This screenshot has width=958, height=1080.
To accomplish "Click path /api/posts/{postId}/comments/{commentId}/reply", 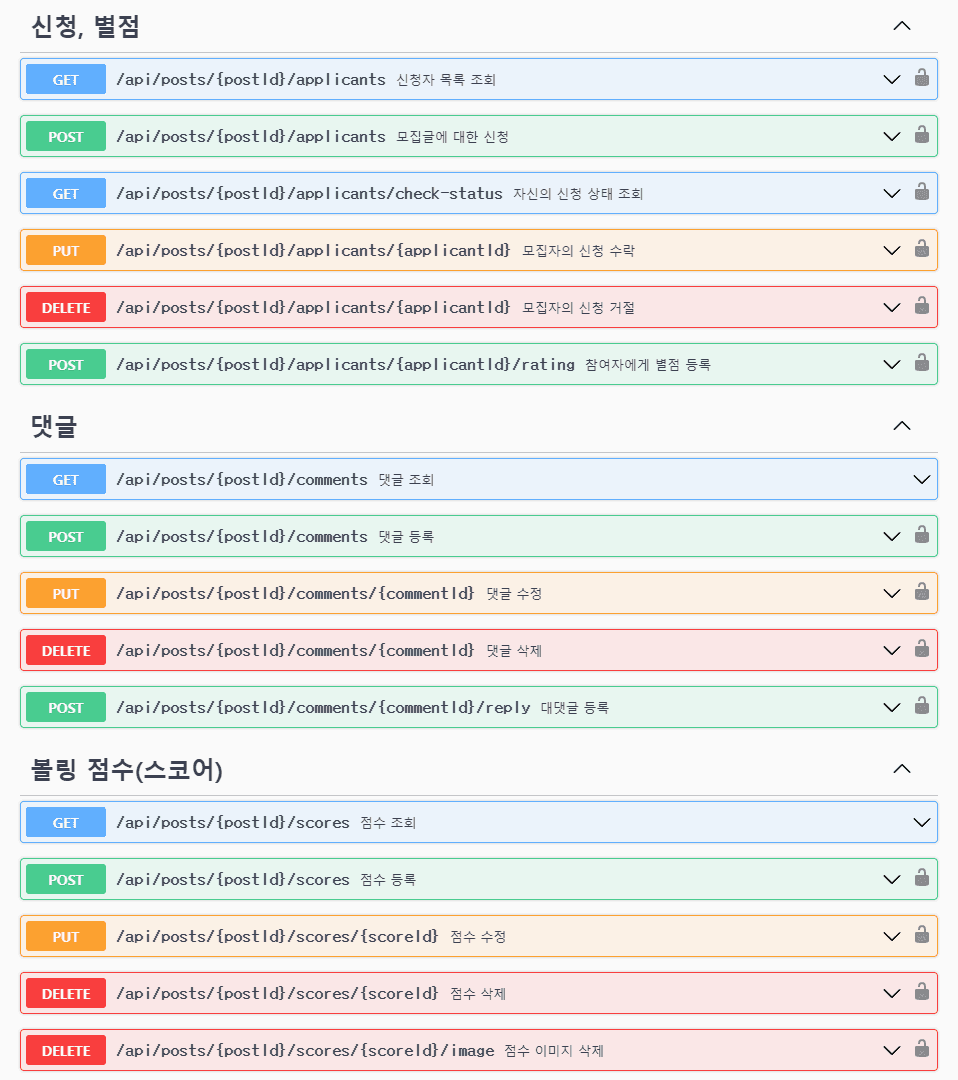I will pyautogui.click(x=323, y=707).
